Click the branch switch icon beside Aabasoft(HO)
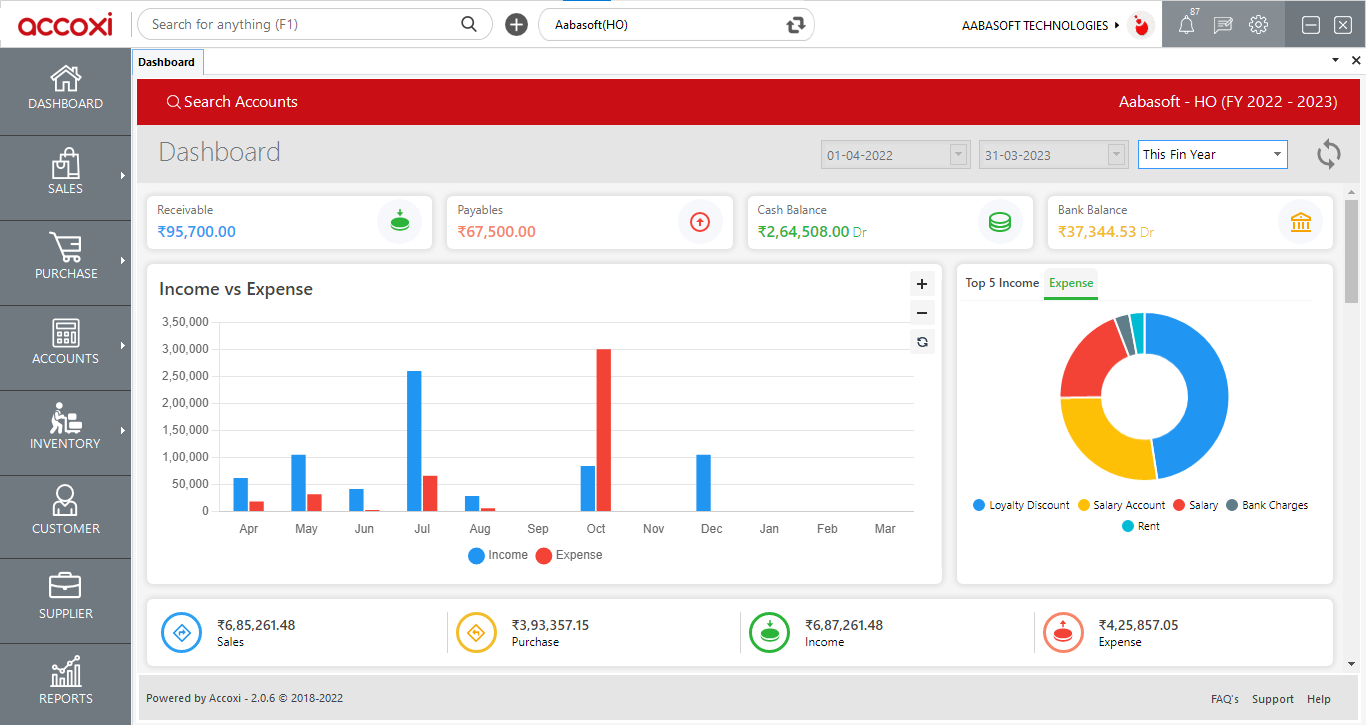Image resolution: width=1366 pixels, height=725 pixels. (795, 23)
